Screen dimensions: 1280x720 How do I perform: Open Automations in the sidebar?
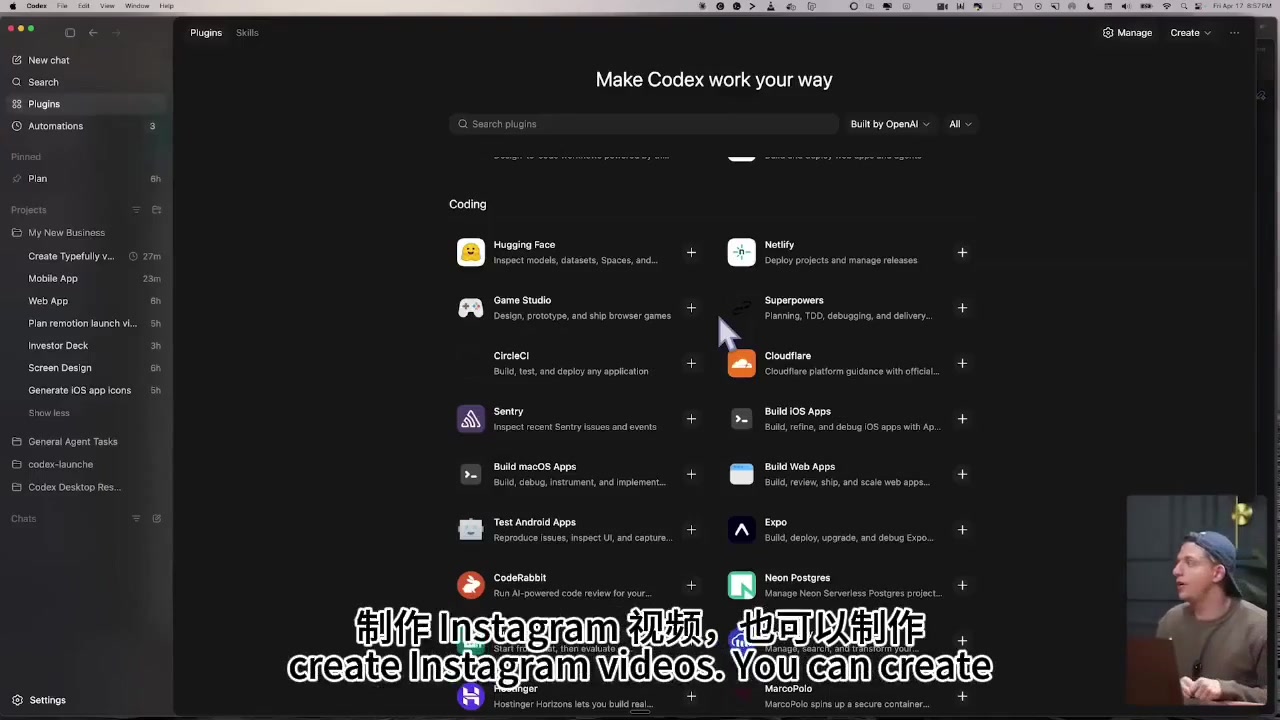[x=85, y=126]
